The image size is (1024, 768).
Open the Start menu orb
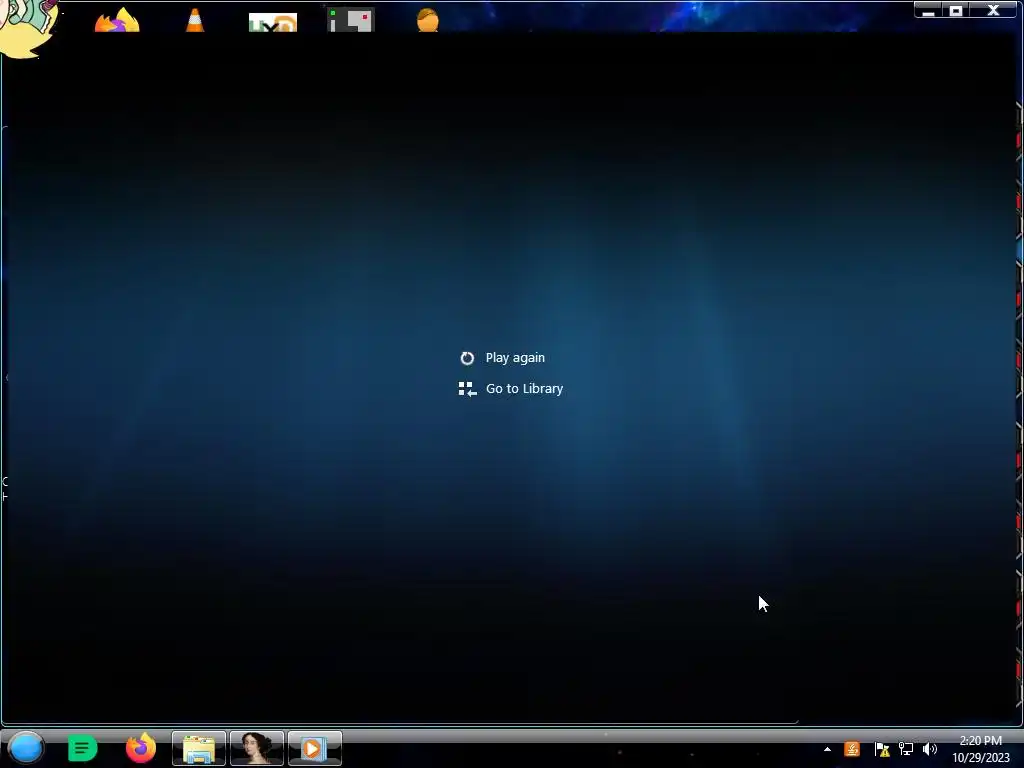point(26,748)
